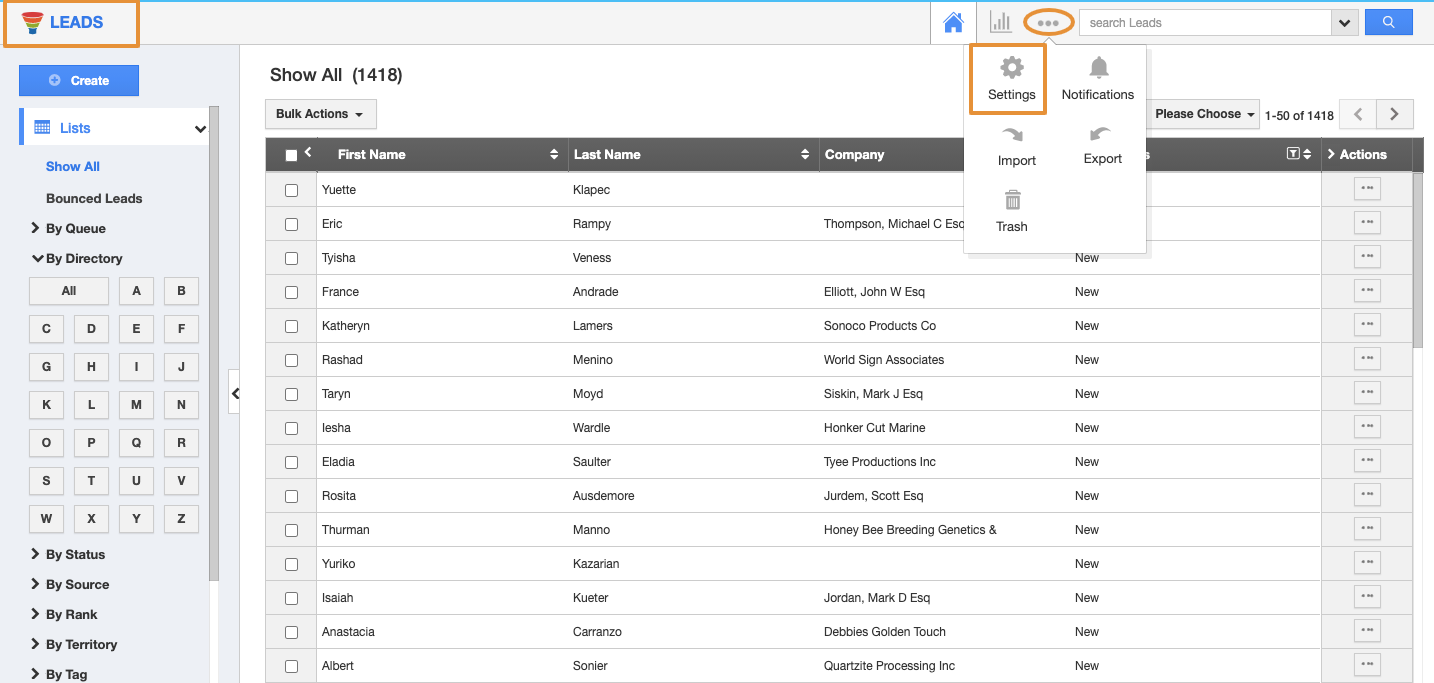Tick the checkbox beside Eric Rampy
The height and width of the screenshot is (683, 1434).
tap(291, 224)
